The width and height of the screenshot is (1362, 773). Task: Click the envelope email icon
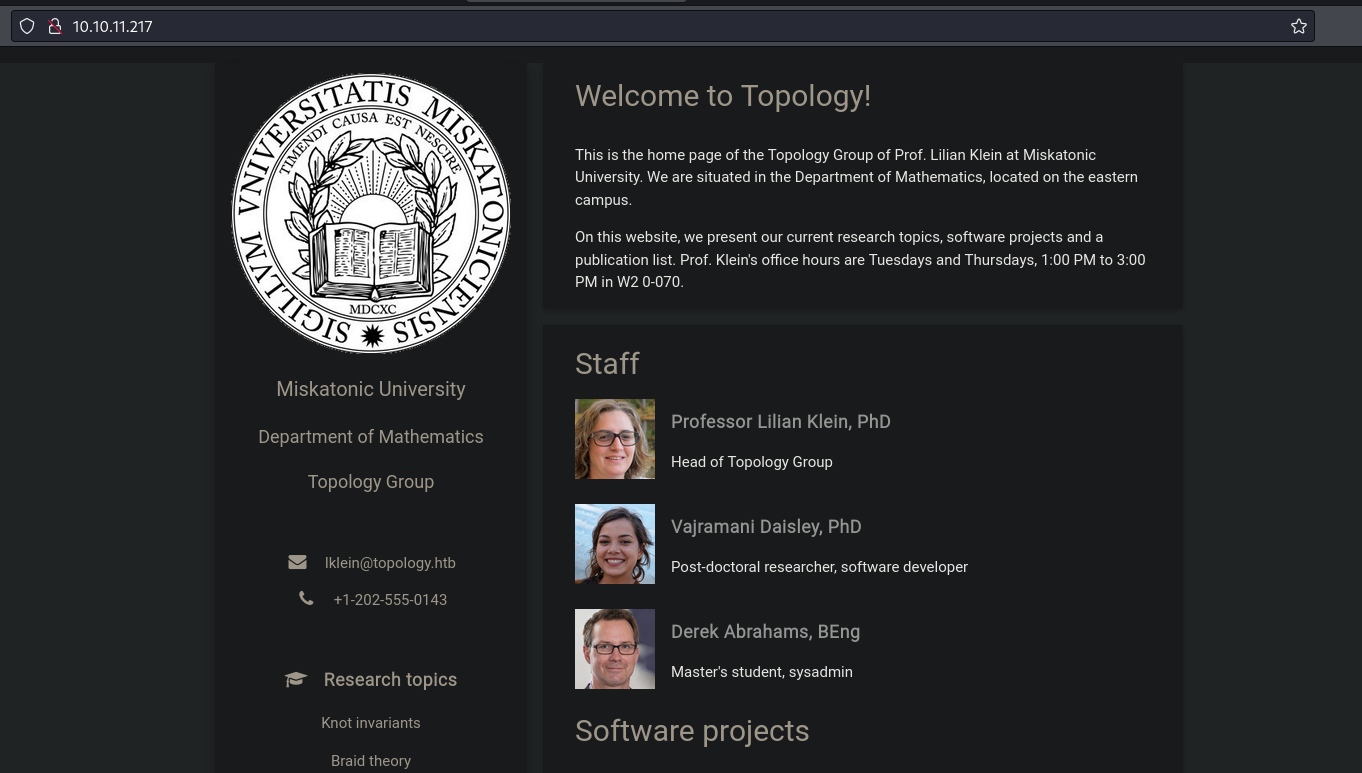pyautogui.click(x=297, y=563)
